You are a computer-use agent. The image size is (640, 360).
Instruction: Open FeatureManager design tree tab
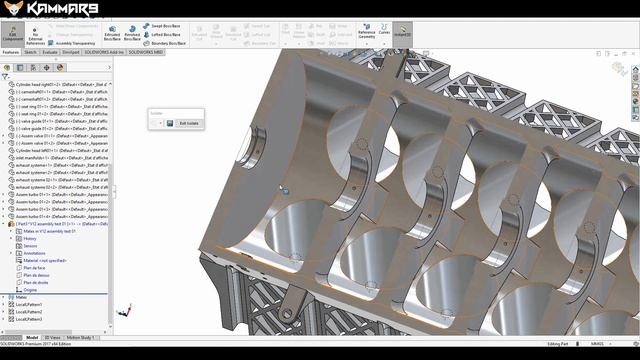tap(7, 68)
